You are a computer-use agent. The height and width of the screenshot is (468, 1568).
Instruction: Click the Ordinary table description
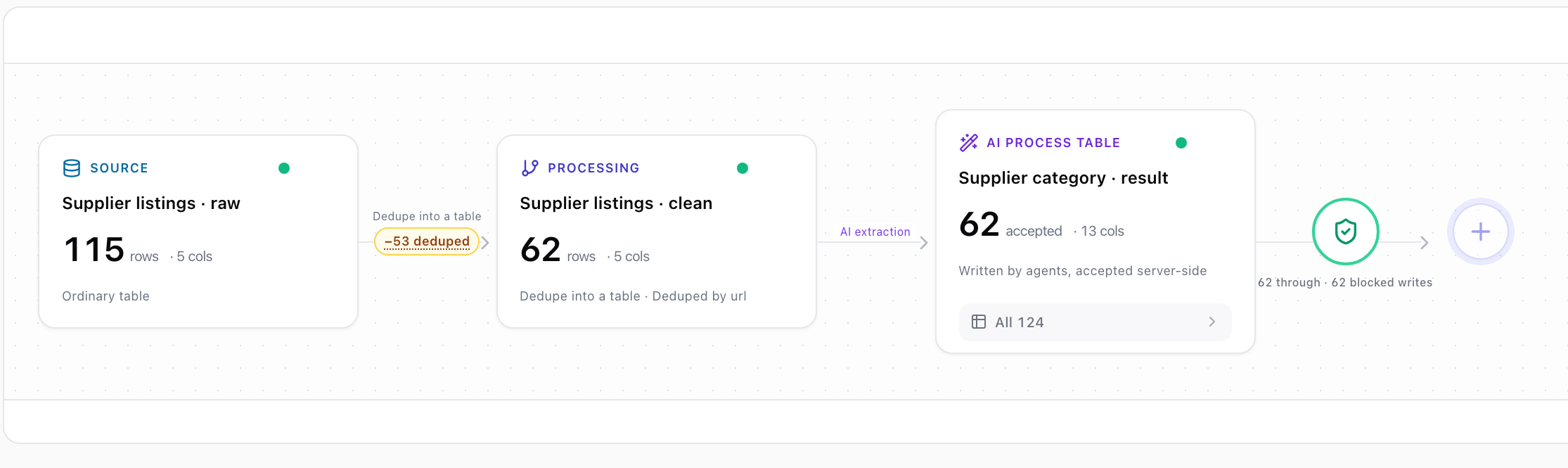105,296
